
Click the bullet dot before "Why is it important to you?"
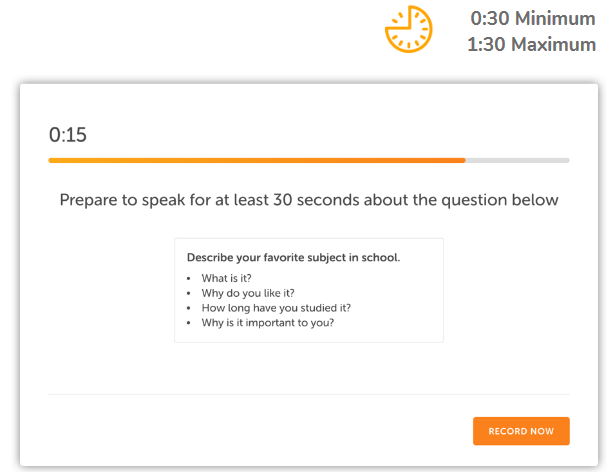pos(189,323)
